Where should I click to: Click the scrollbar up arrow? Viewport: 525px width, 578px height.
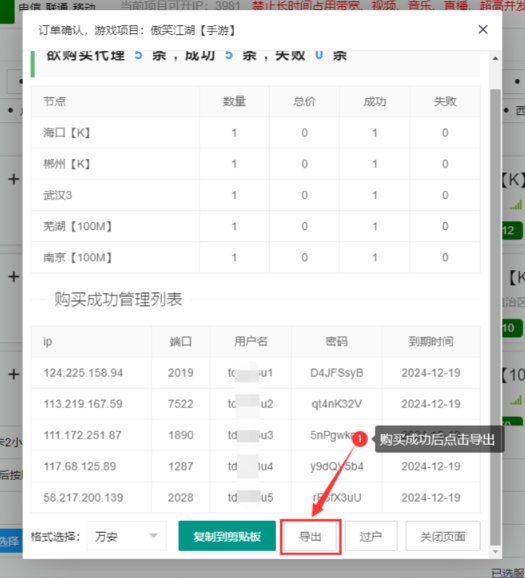(496, 58)
